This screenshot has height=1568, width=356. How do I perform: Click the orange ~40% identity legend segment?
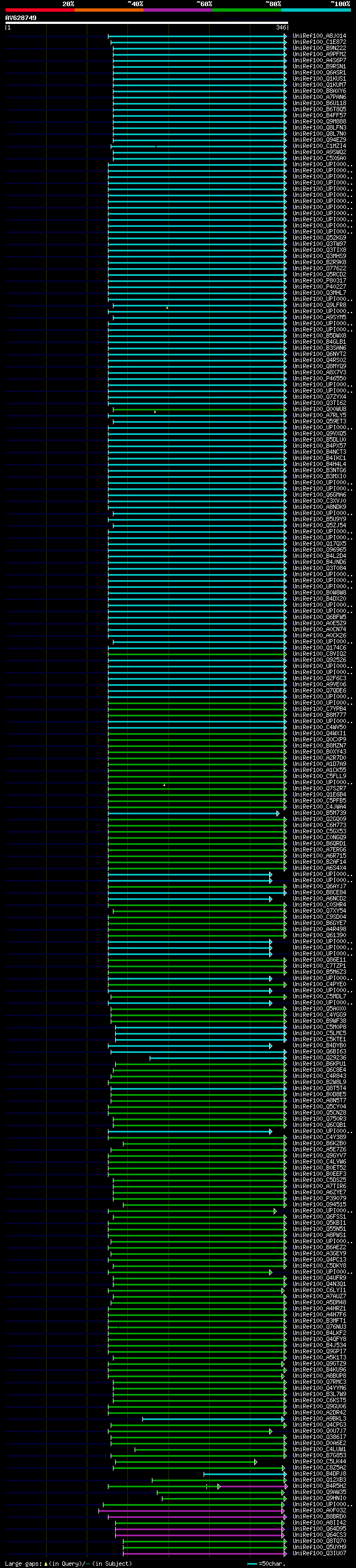pyautogui.click(x=109, y=10)
